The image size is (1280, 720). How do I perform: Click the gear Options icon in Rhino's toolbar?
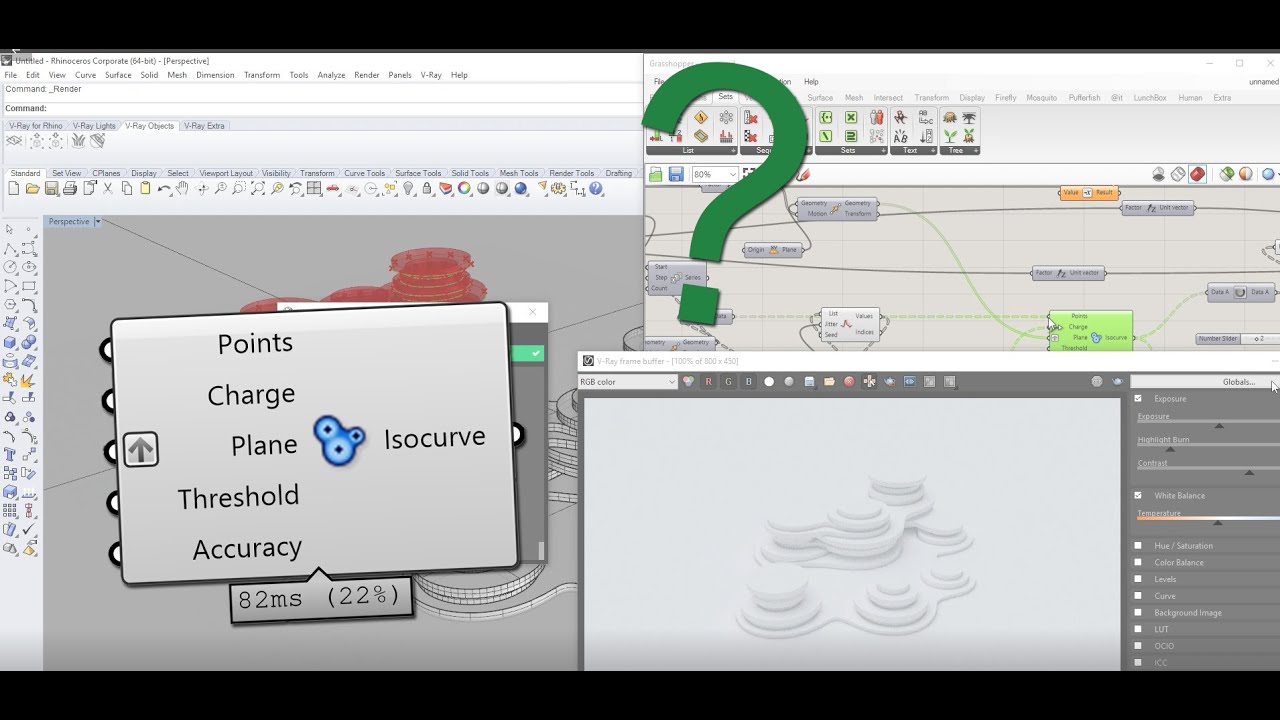point(558,188)
